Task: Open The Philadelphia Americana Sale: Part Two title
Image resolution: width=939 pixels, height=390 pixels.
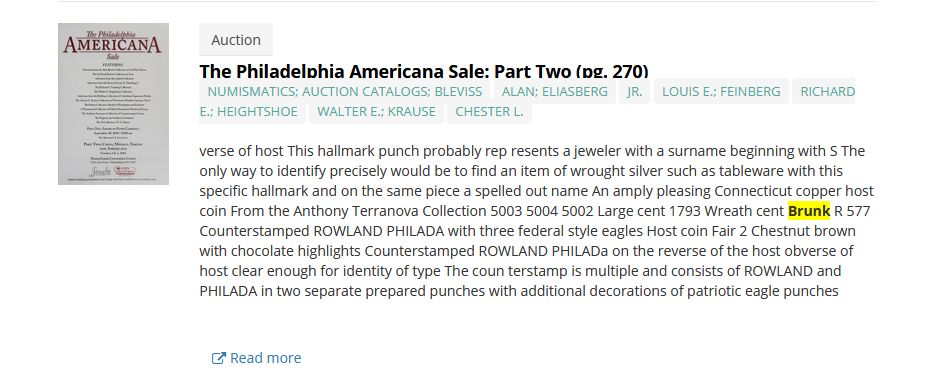Action: click(x=423, y=71)
